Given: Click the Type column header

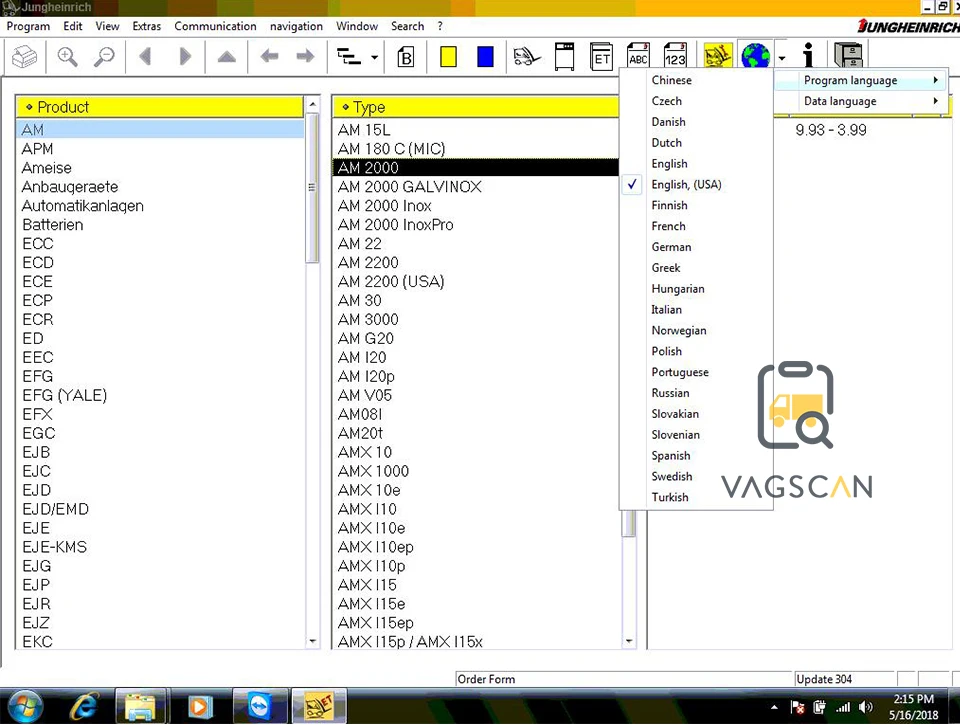Looking at the screenshot, I should (x=476, y=107).
